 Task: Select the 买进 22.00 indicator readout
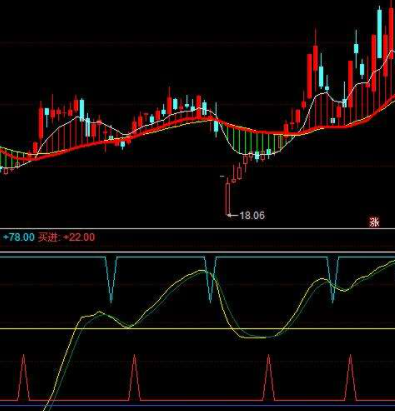[66, 237]
